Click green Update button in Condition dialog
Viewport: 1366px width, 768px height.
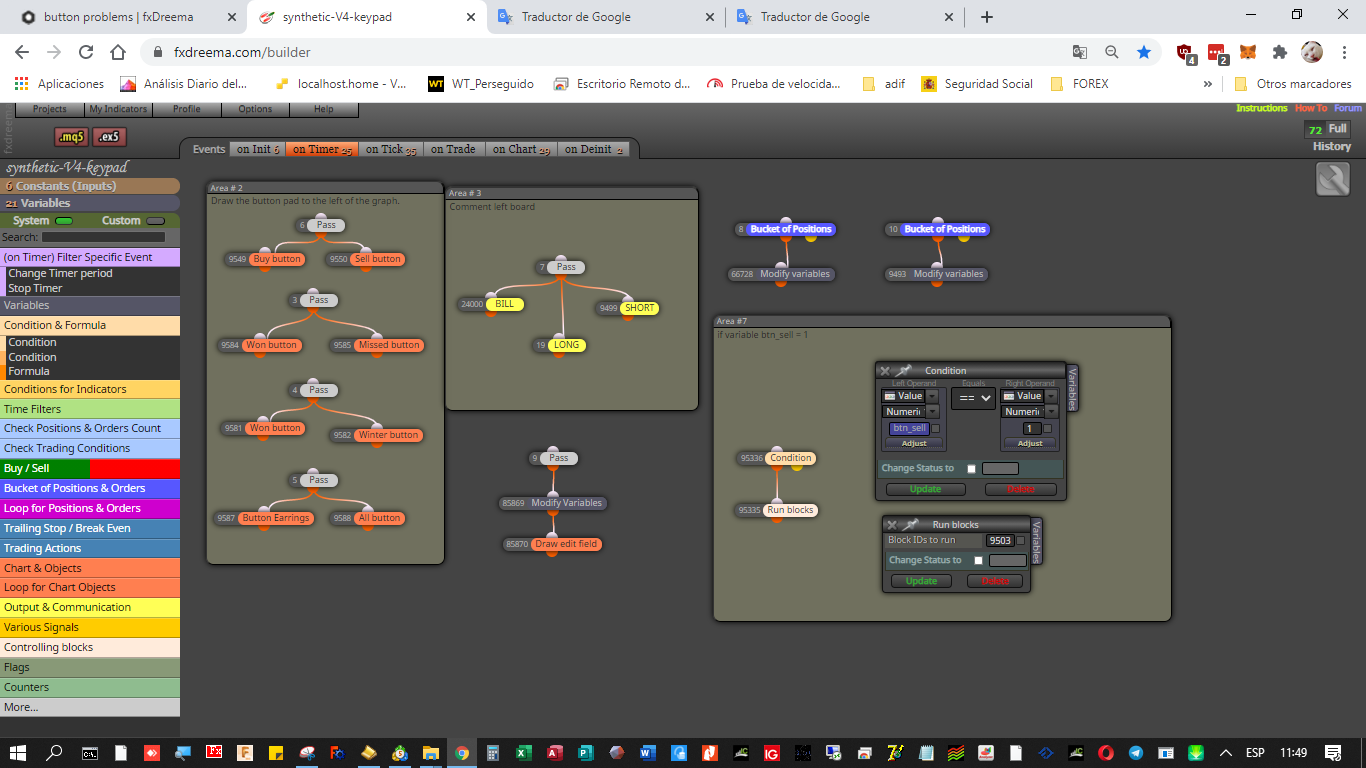click(x=925, y=490)
